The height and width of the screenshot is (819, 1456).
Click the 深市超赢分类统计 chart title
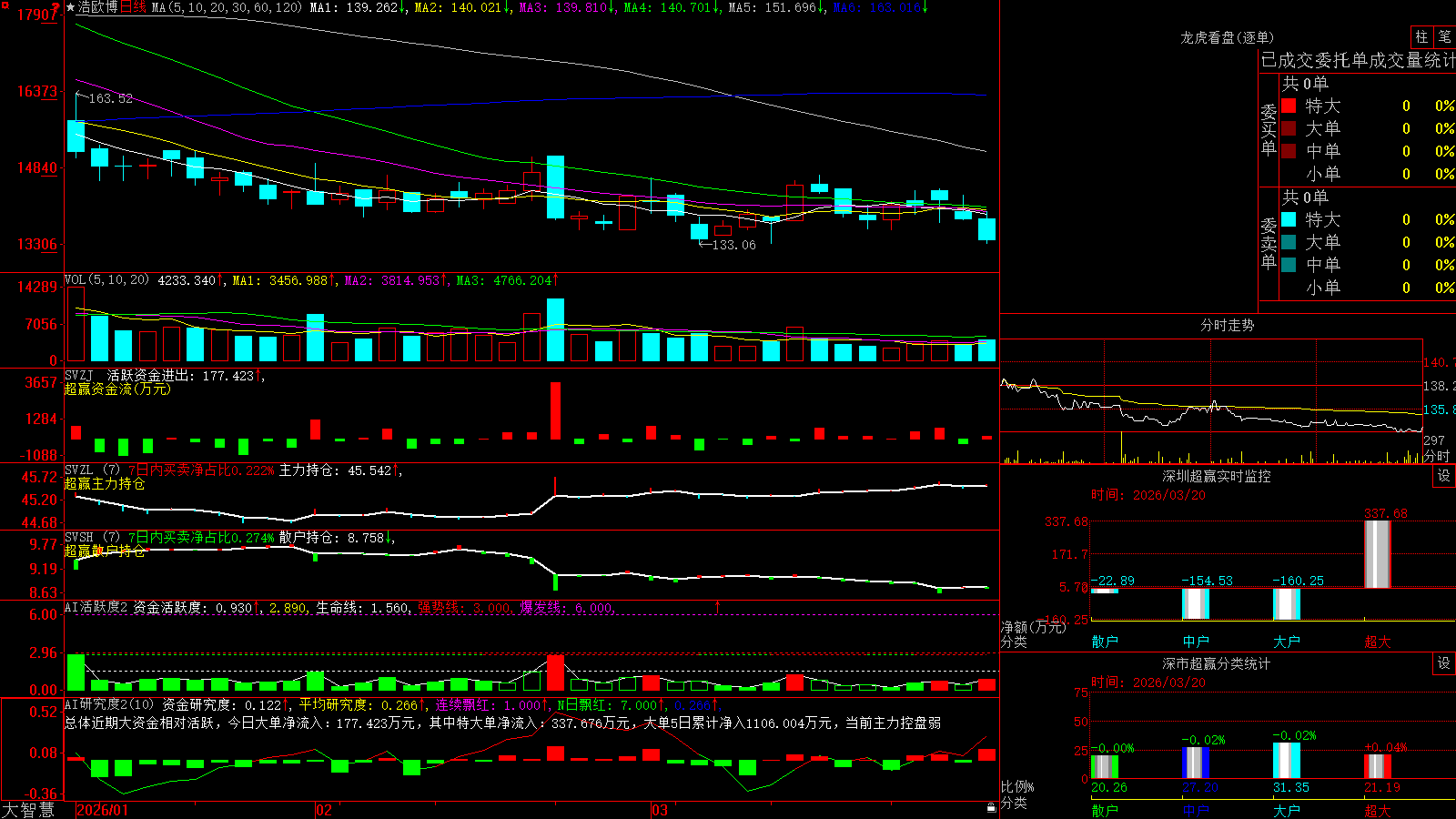coord(1217,663)
